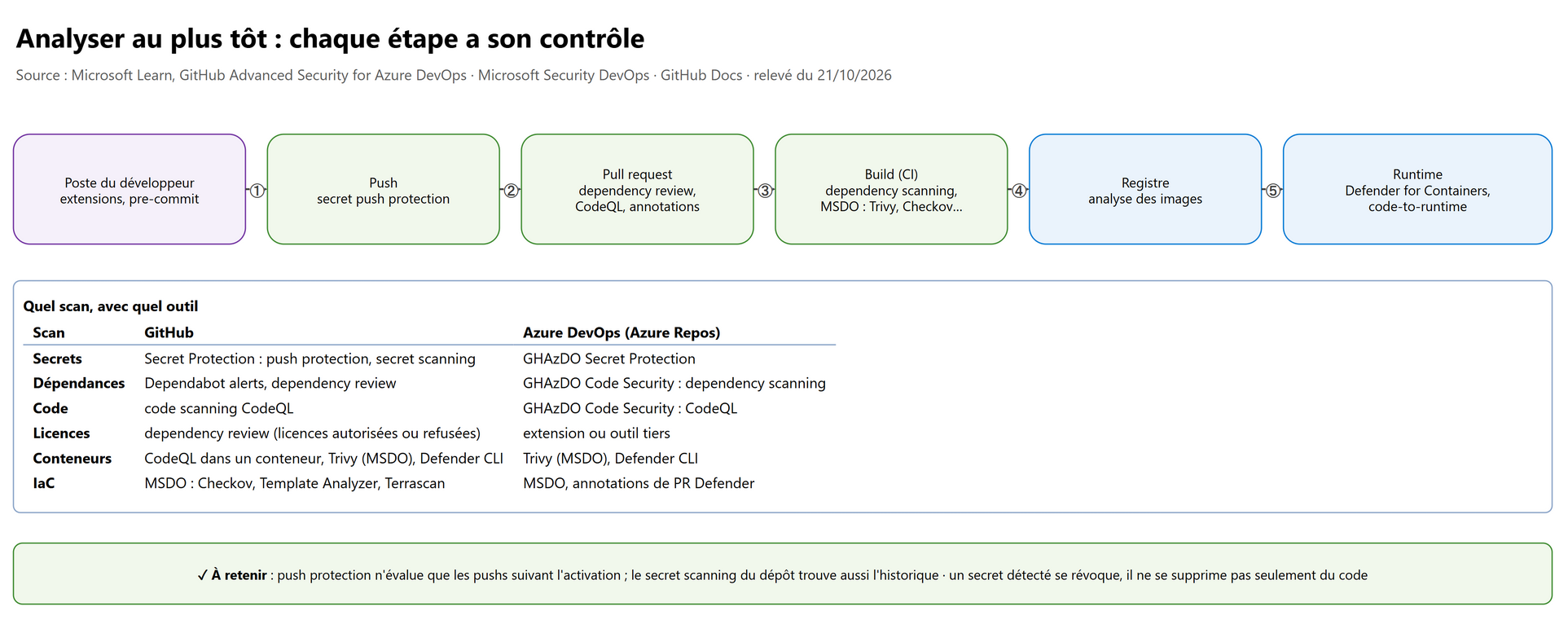Click "Secret Protection : push protection, secret scanning" cell
Screen dimensions: 1568x620
(x=310, y=358)
